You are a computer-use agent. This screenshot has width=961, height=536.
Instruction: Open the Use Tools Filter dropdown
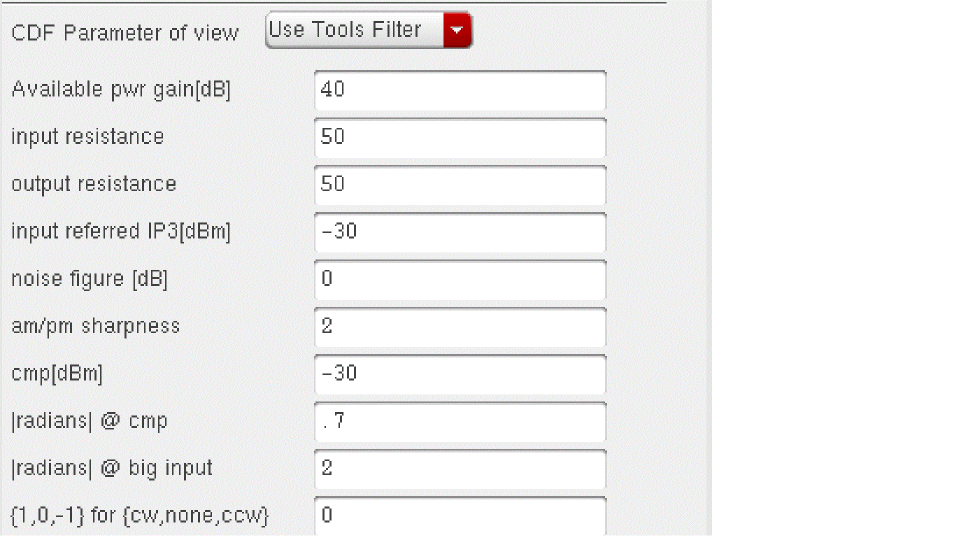click(x=355, y=31)
